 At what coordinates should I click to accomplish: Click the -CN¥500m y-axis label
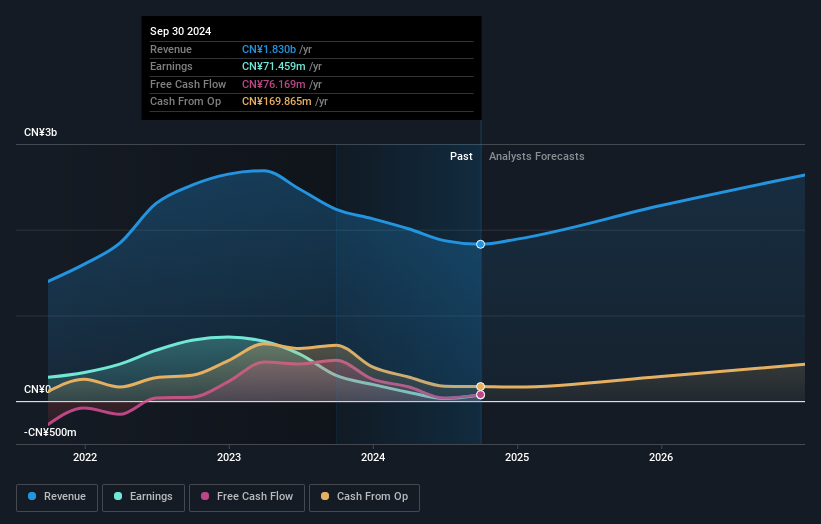[50, 432]
